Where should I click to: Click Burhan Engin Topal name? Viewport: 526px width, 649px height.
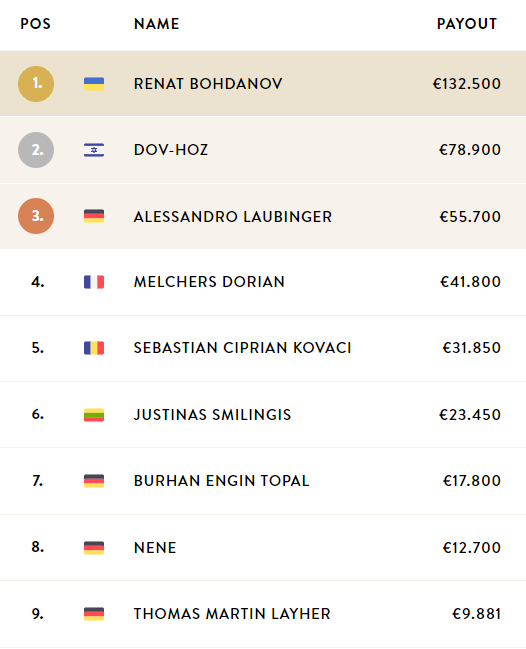(221, 481)
